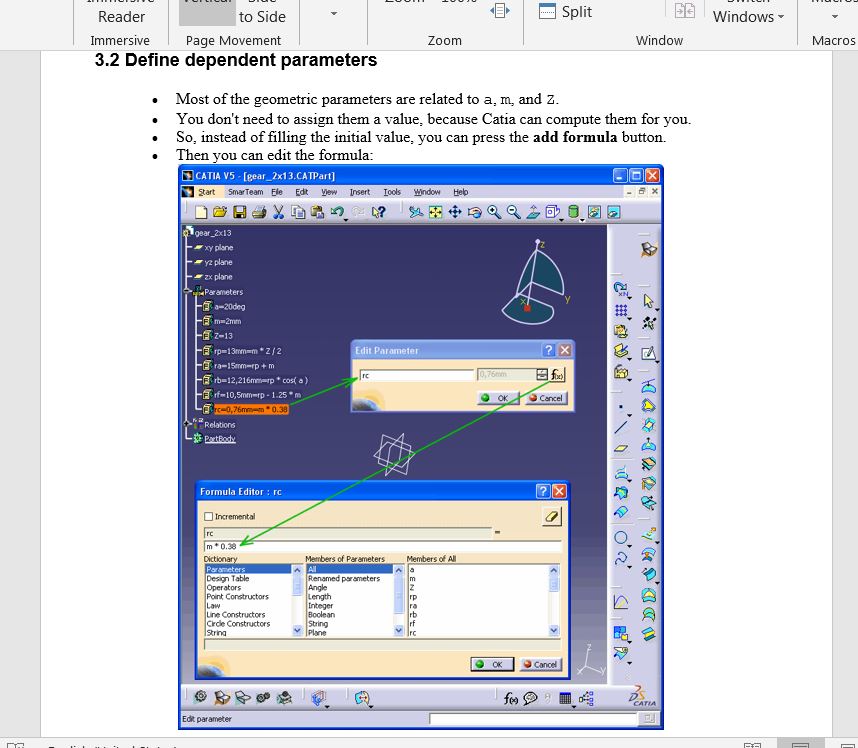Select the Cut scissors icon

click(279, 212)
